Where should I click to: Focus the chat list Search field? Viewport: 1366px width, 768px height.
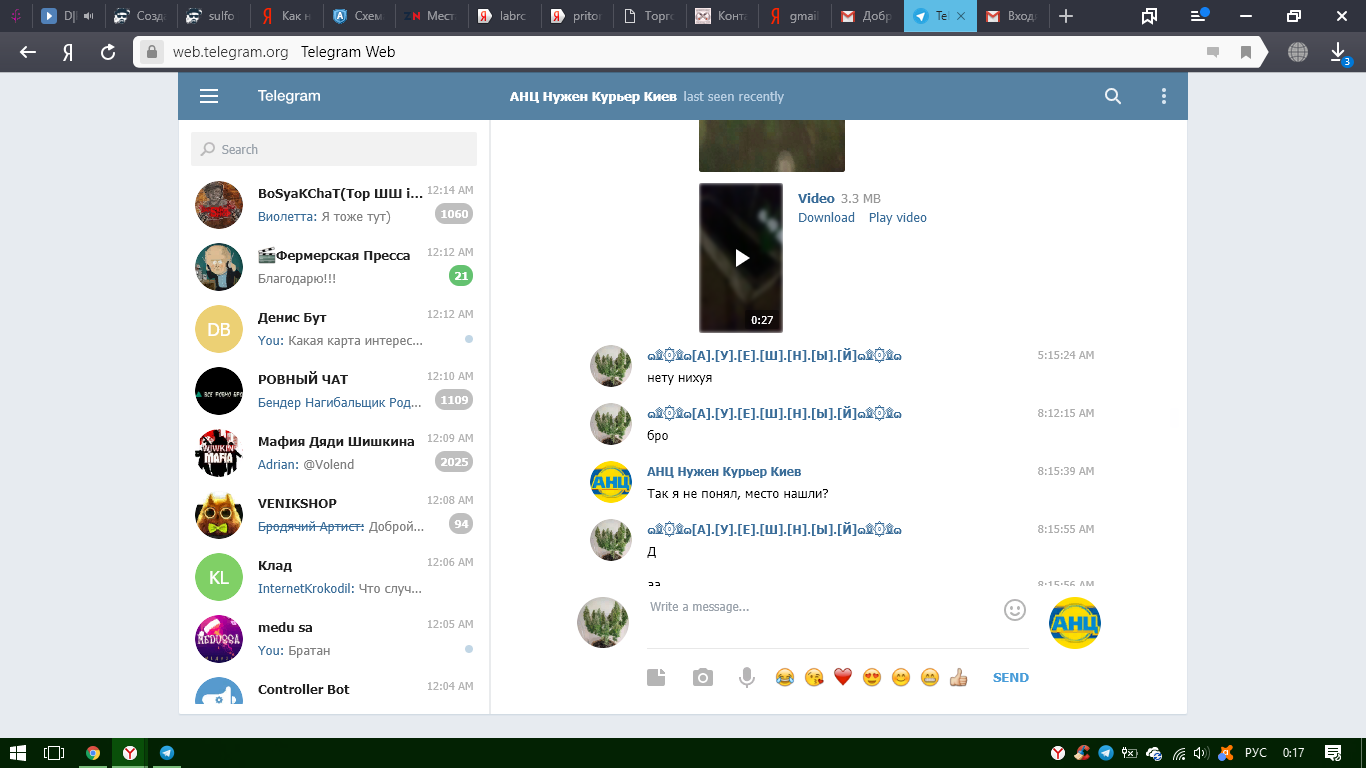[x=334, y=149]
